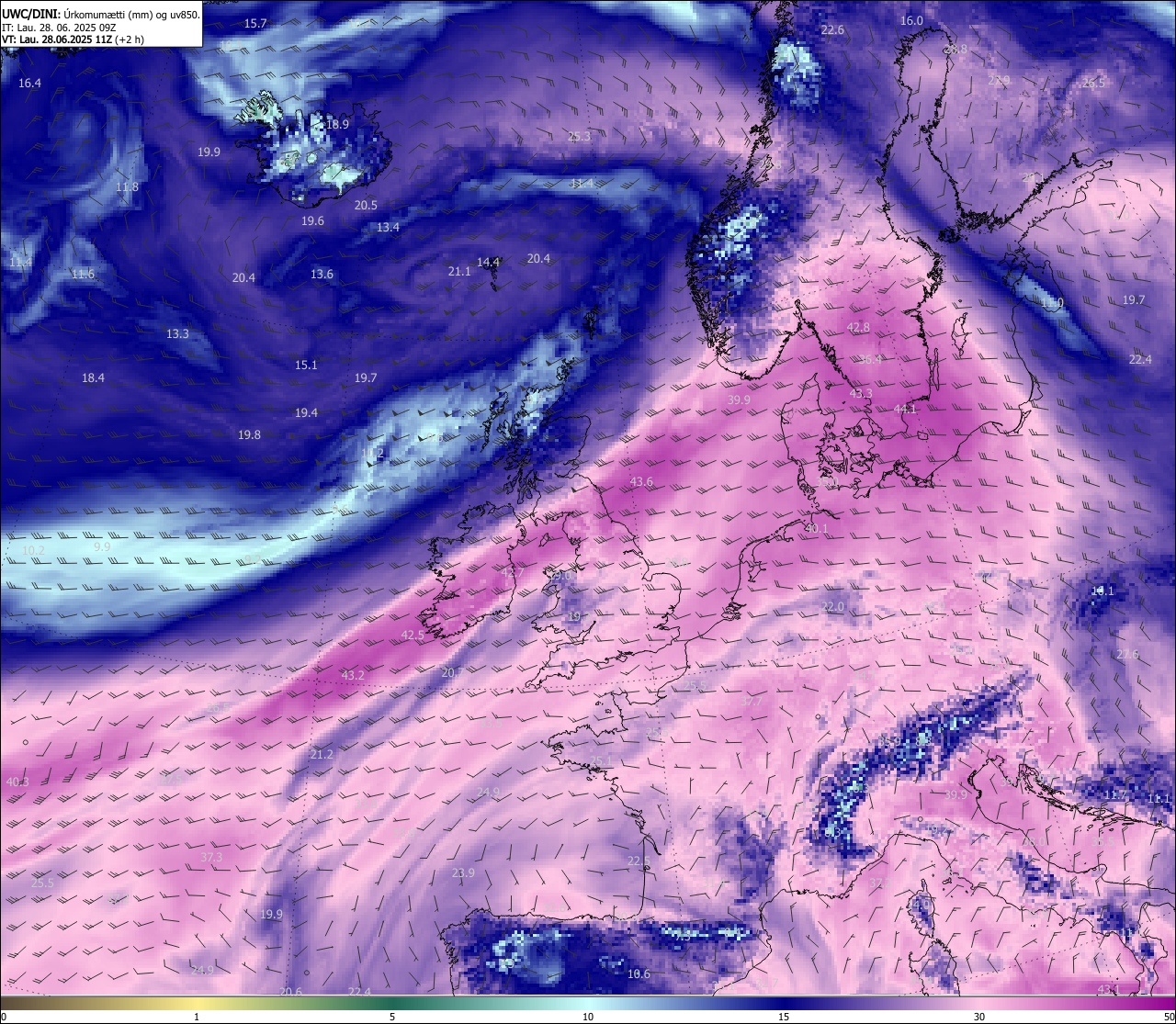Click the 42.7 value over Ireland
1176x1024 pixels.
[512, 573]
